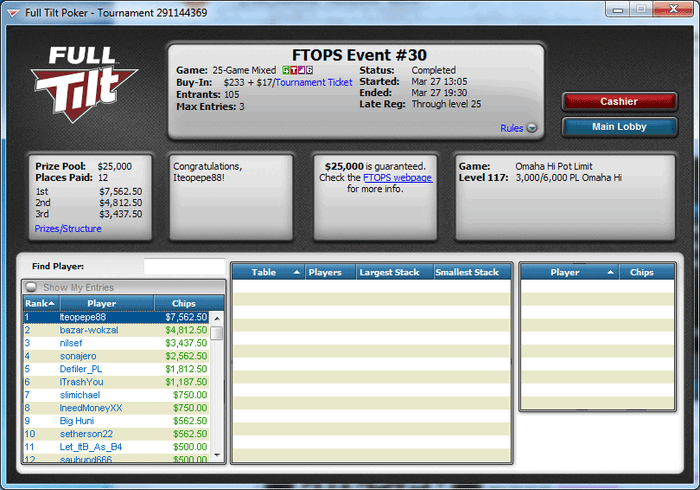
Task: Sort tables list by Table column
Action: coord(268,272)
